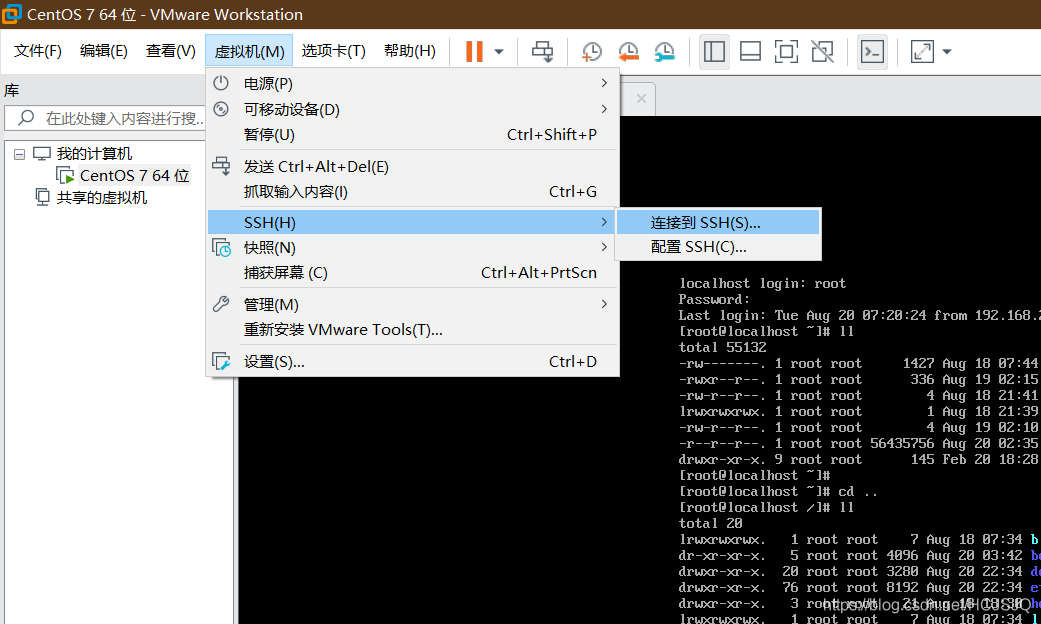The height and width of the screenshot is (624, 1041).
Task: Click the chevron arrow on the 可移动设备(D) row
Action: 603,109
